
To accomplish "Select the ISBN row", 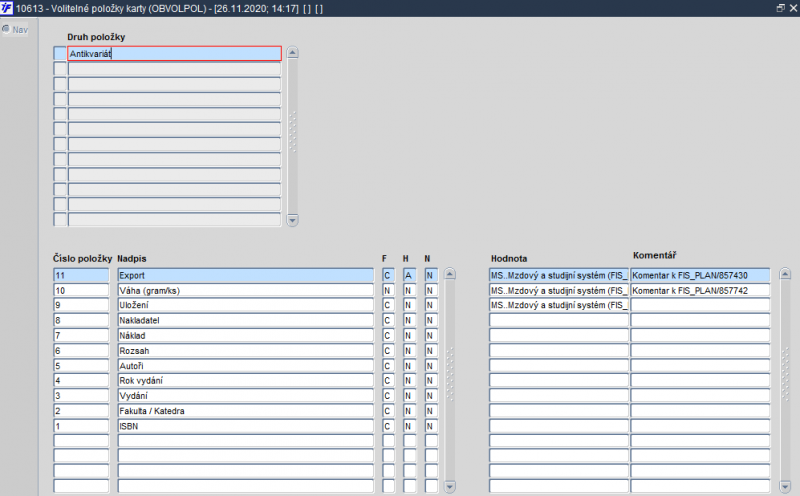I will 245,426.
